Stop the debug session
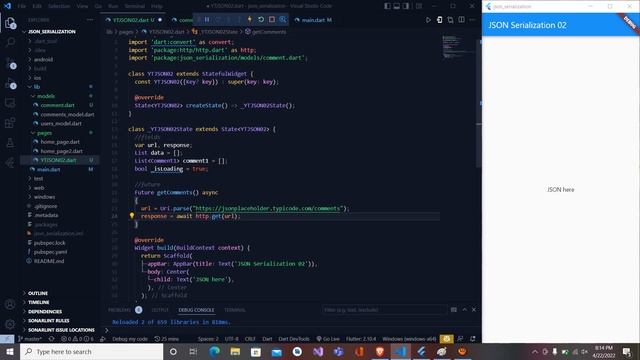640x360 pixels. 272,20
